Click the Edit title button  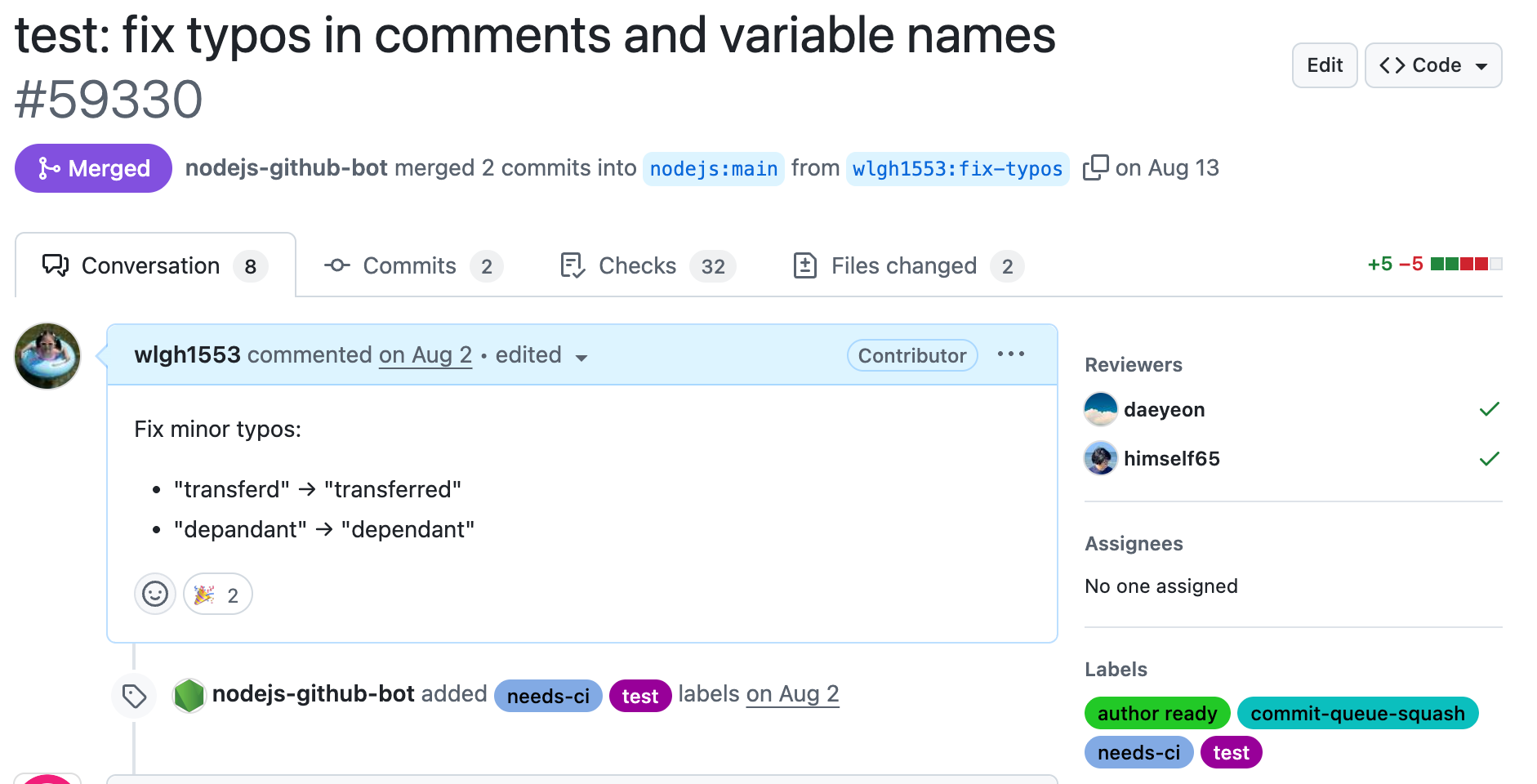click(1324, 65)
